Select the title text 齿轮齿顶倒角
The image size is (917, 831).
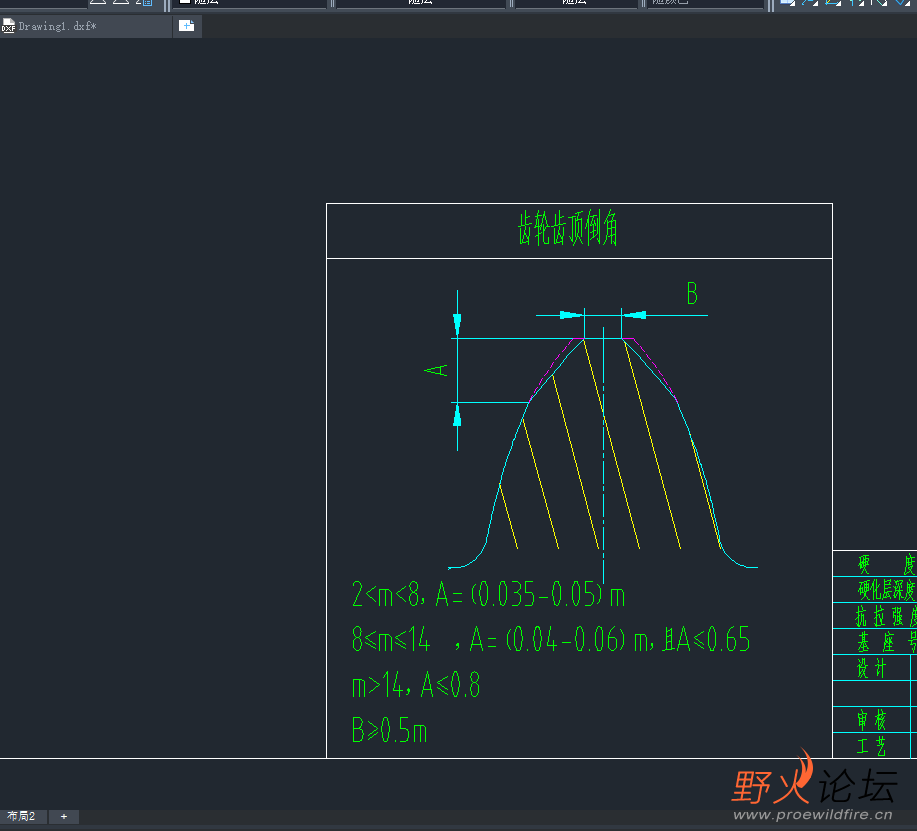point(567,230)
